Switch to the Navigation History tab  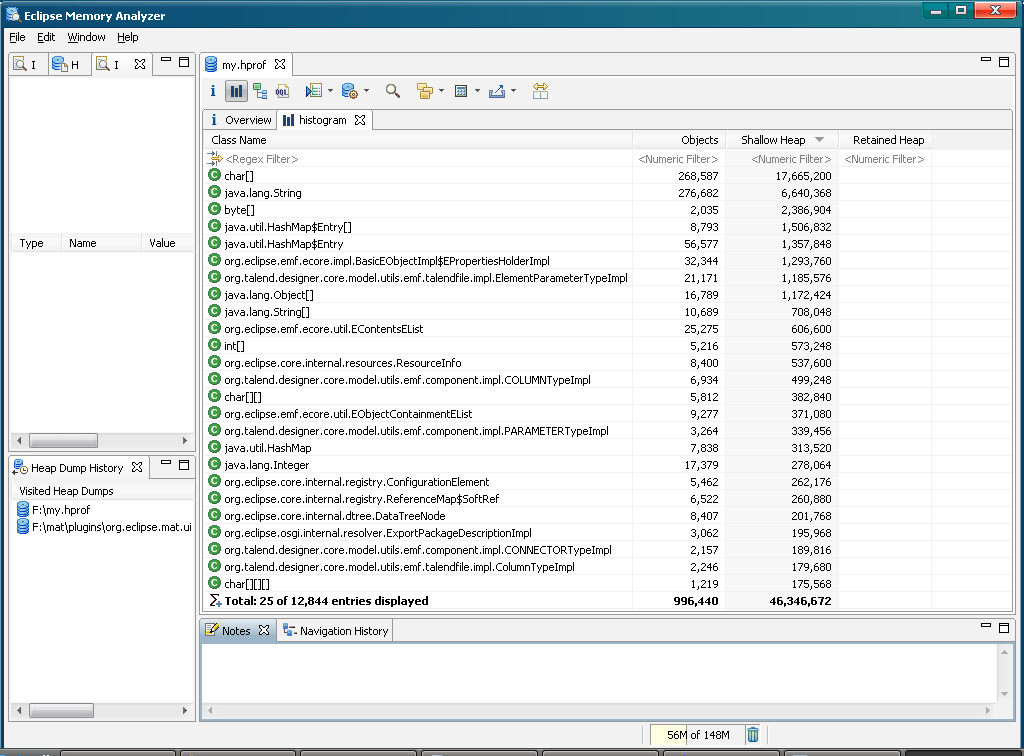(335, 631)
